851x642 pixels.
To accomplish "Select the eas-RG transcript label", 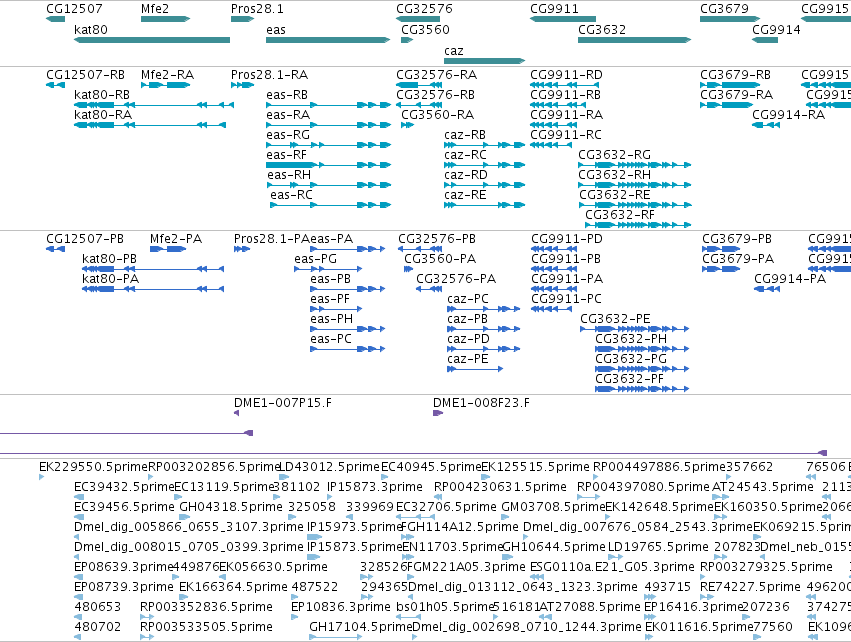I will click(288, 135).
